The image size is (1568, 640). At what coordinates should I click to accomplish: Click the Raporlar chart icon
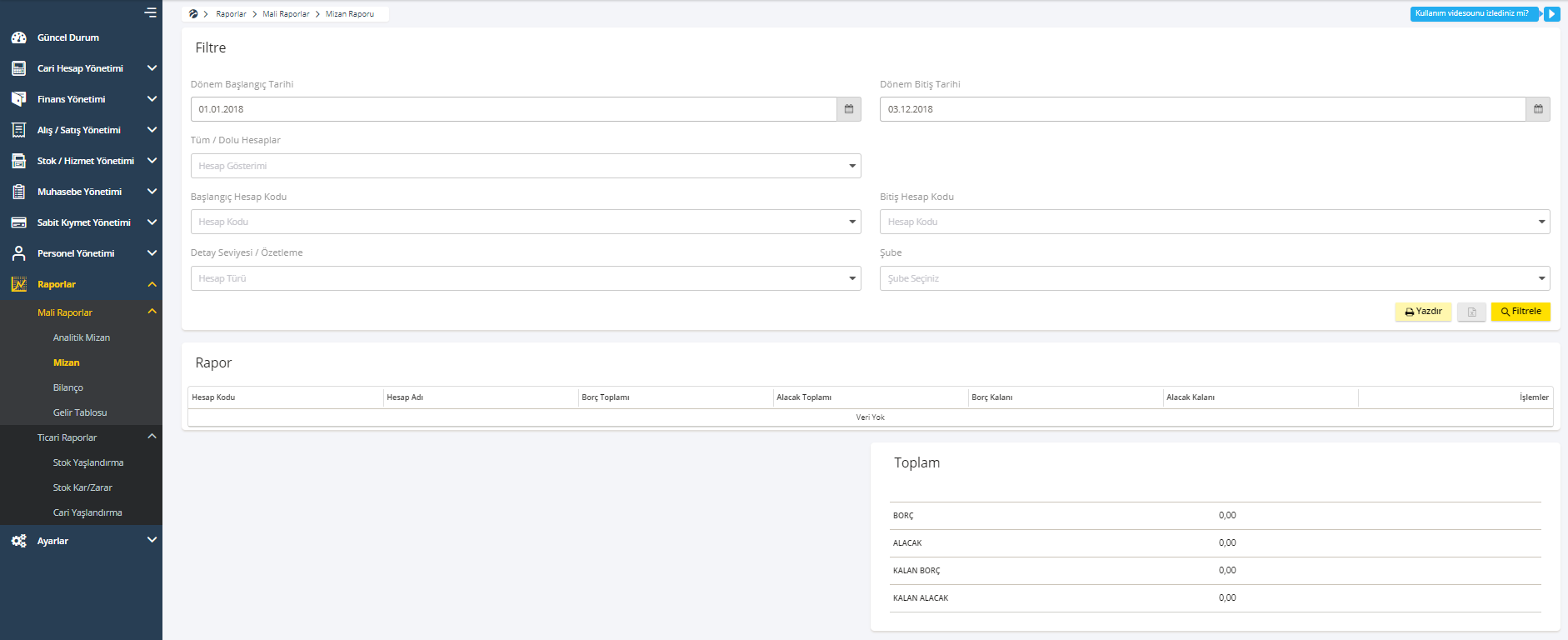[x=18, y=284]
